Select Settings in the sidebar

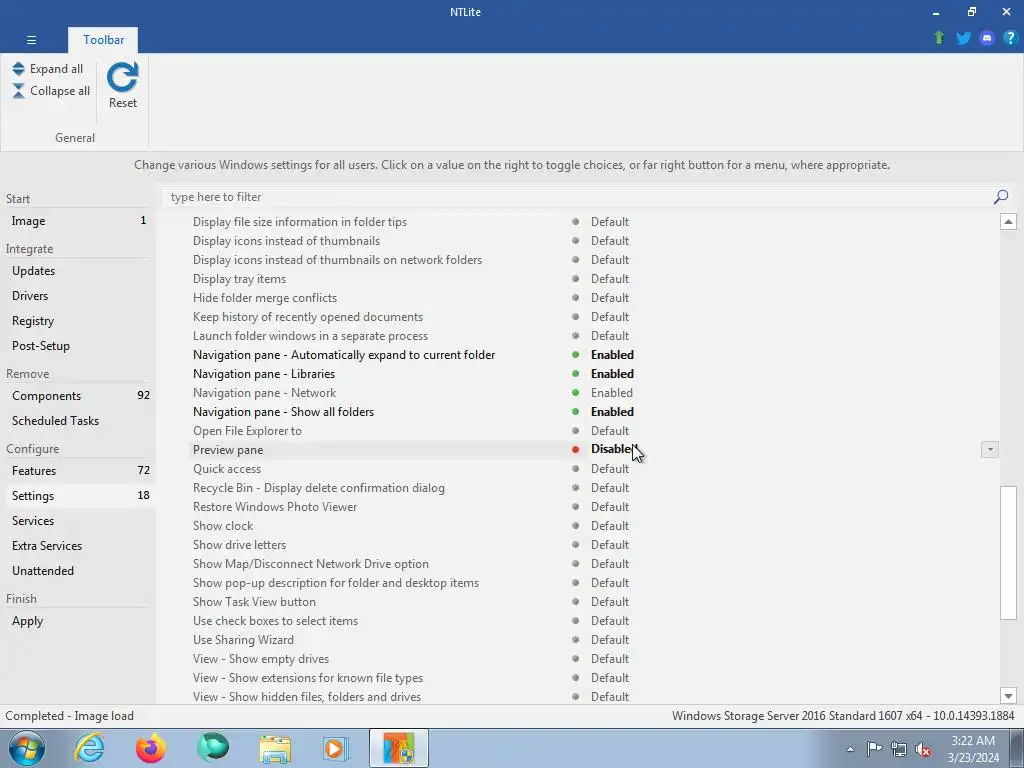[78, 496]
